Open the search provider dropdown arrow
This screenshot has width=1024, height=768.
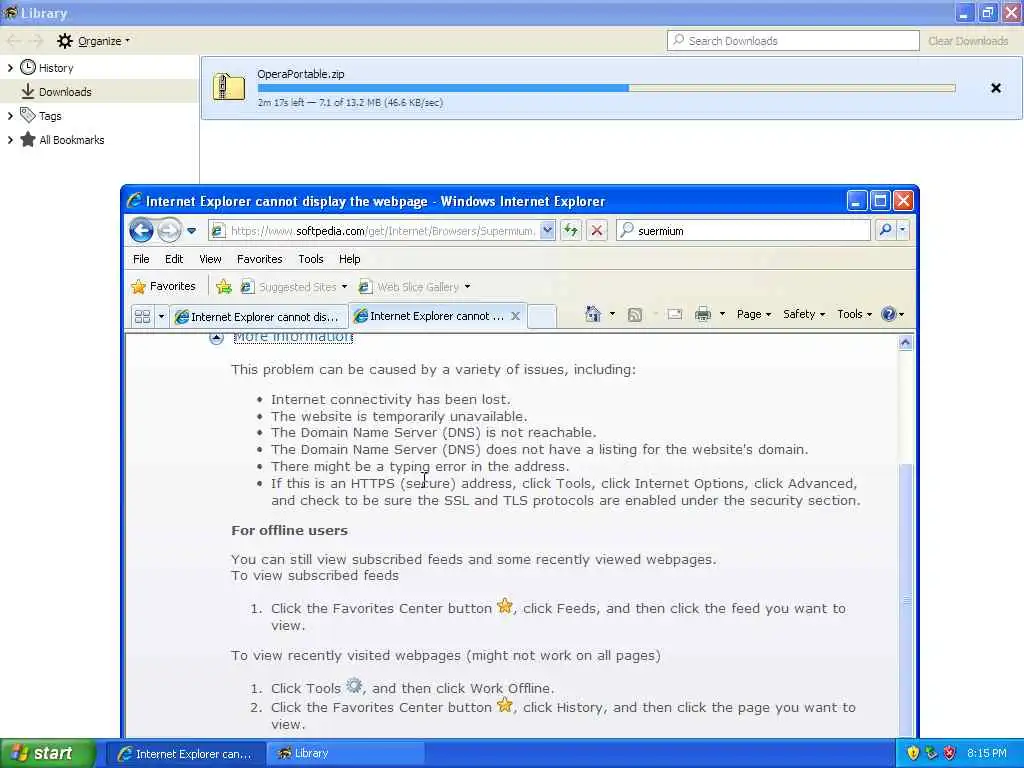coord(903,230)
